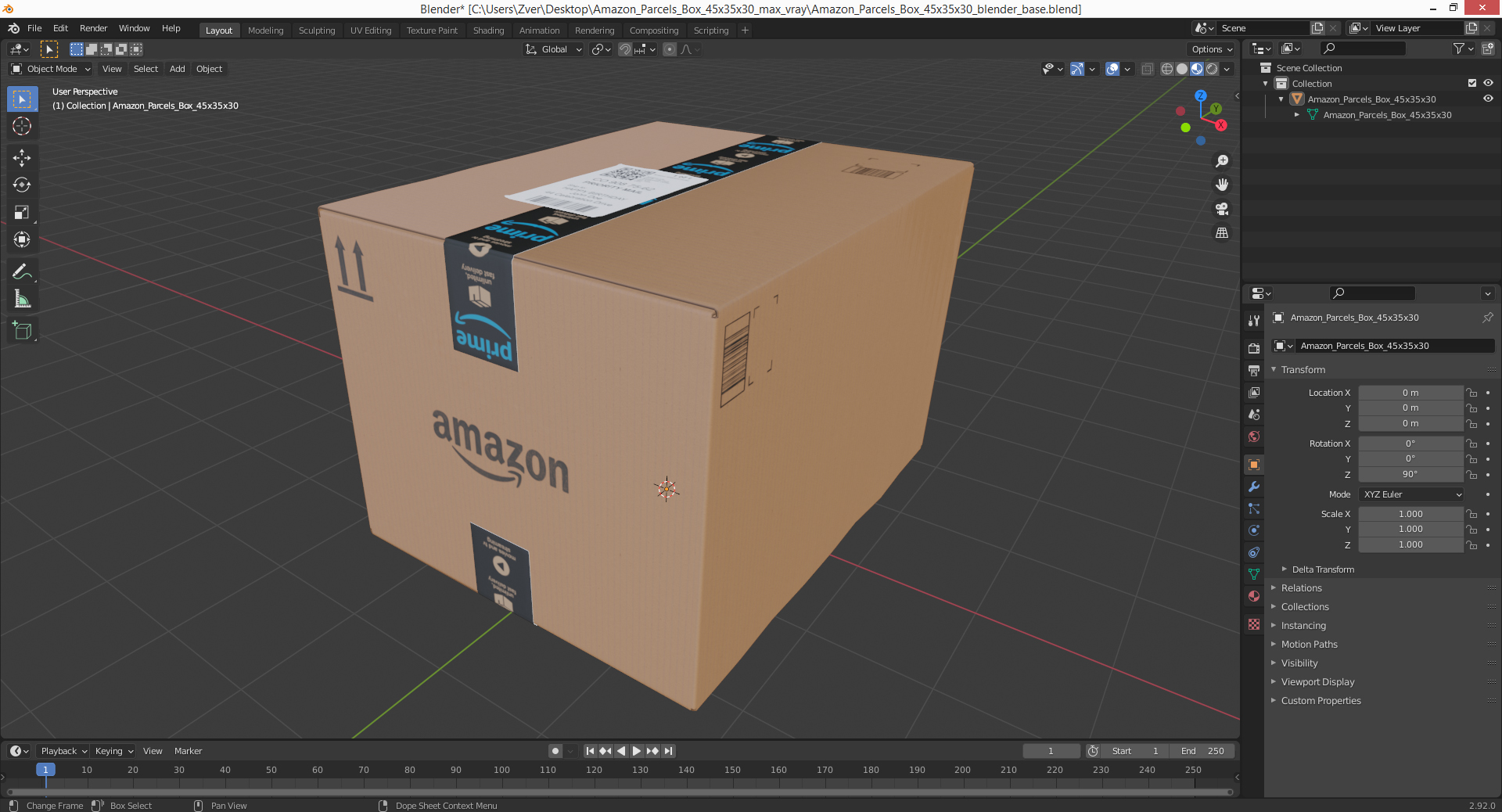Open World properties globe tab
1502x812 pixels.
click(1254, 437)
